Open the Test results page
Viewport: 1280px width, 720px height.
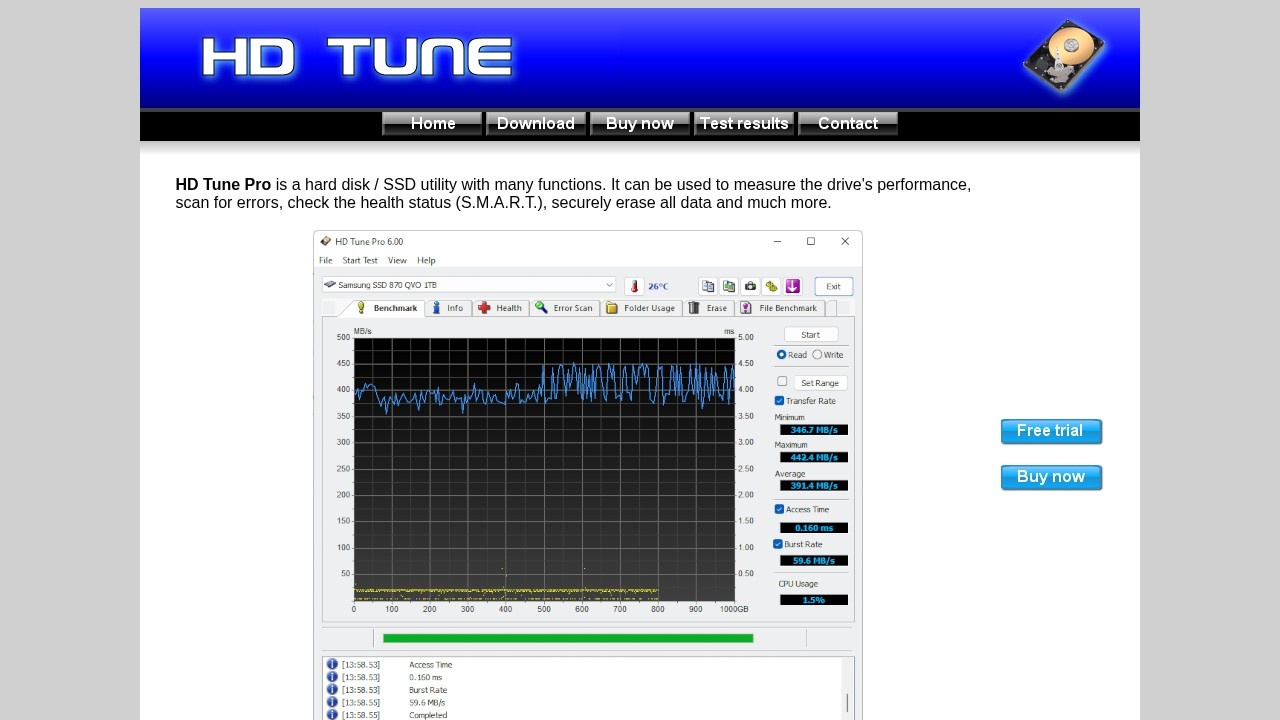(744, 124)
